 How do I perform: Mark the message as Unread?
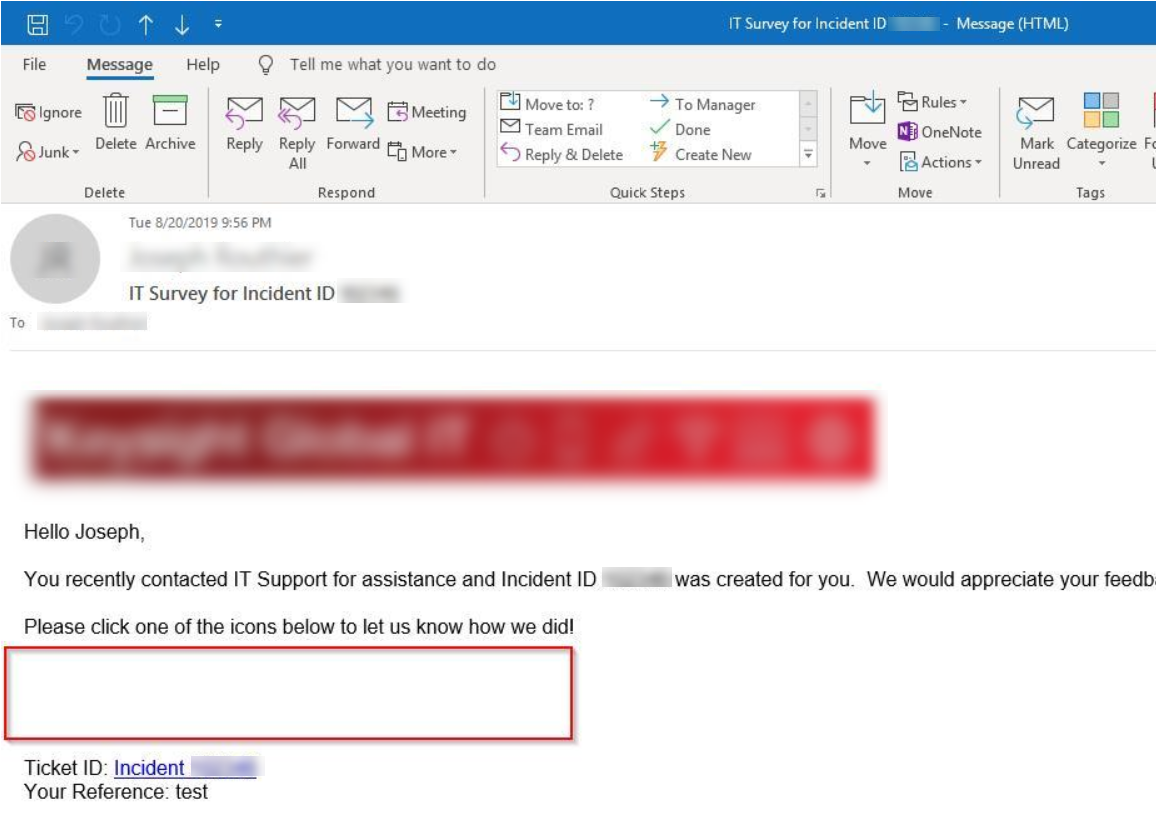[1036, 130]
